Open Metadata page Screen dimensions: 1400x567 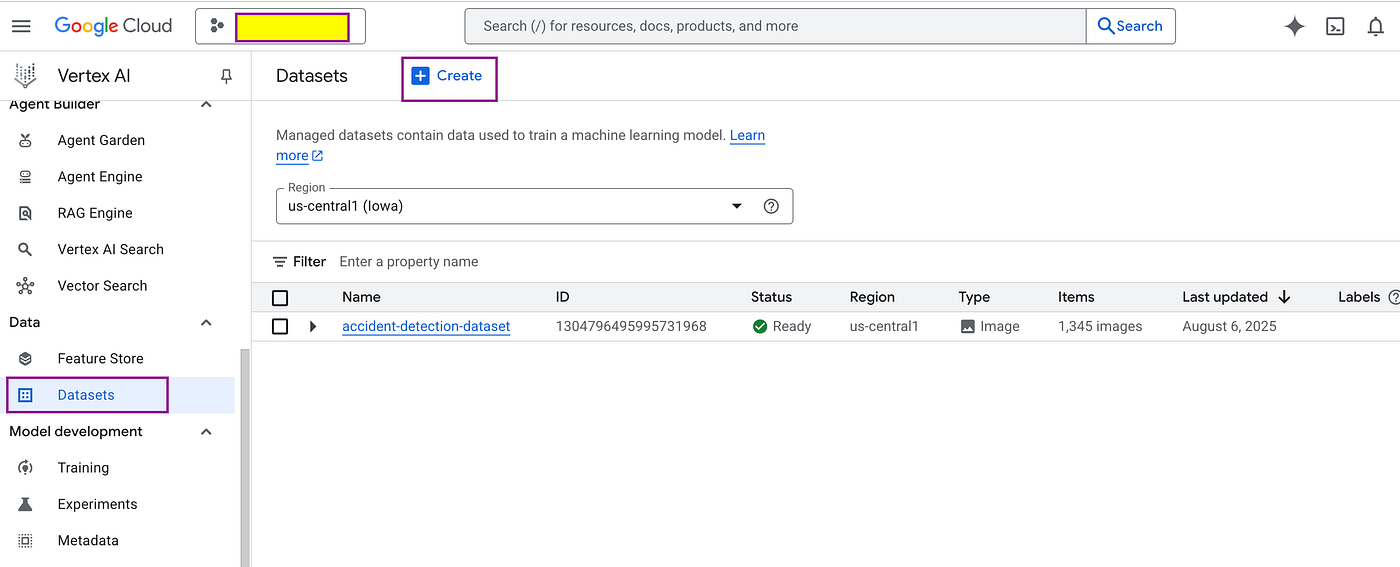pos(88,540)
